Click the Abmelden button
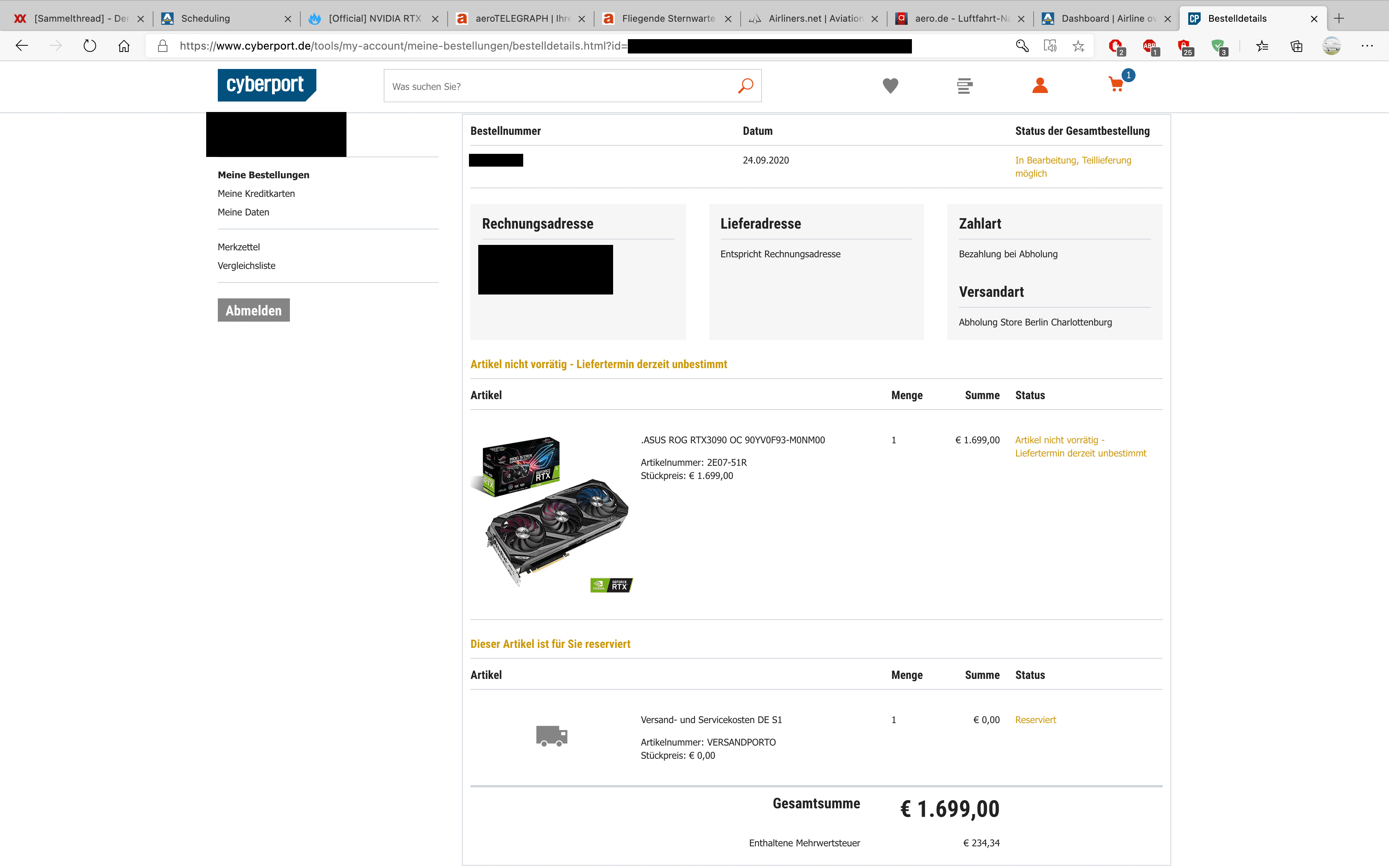Image resolution: width=1389 pixels, height=868 pixels. 254,310
